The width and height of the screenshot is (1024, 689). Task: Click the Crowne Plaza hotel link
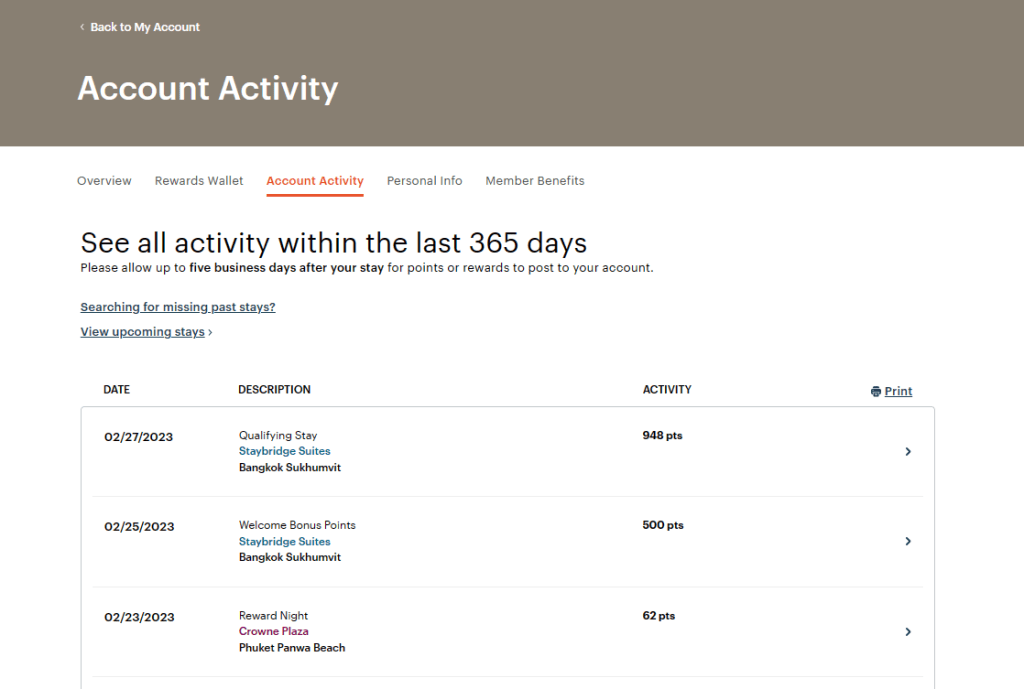[x=273, y=631]
